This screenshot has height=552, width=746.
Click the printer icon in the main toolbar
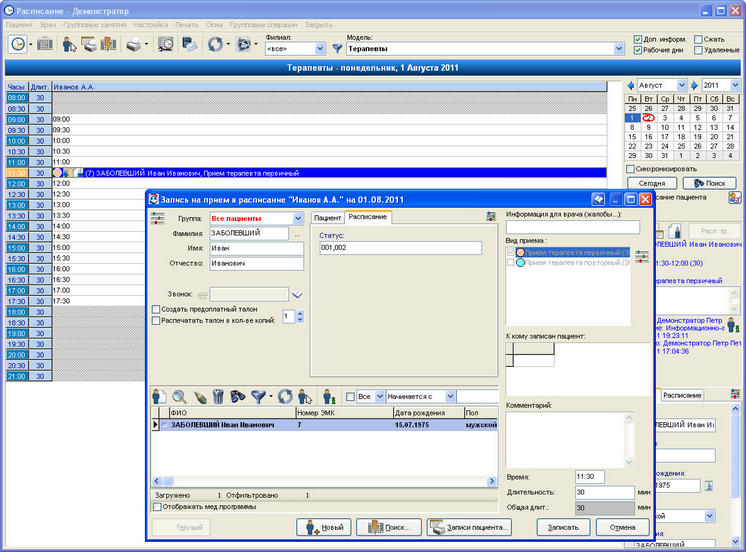(134, 45)
